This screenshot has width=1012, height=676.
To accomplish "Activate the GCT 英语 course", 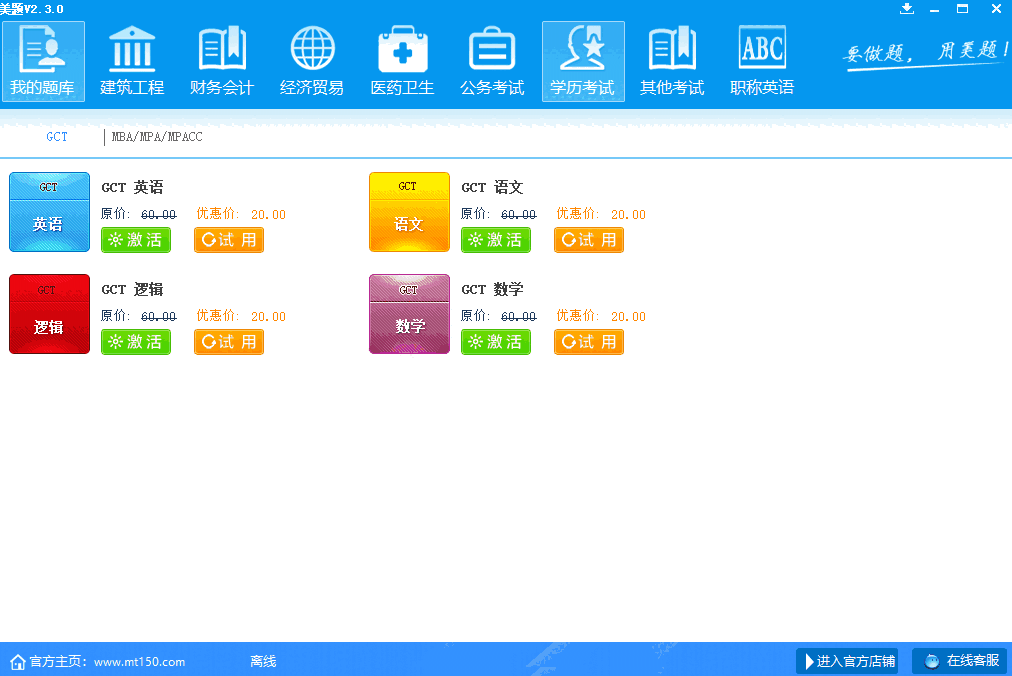I will coord(136,240).
